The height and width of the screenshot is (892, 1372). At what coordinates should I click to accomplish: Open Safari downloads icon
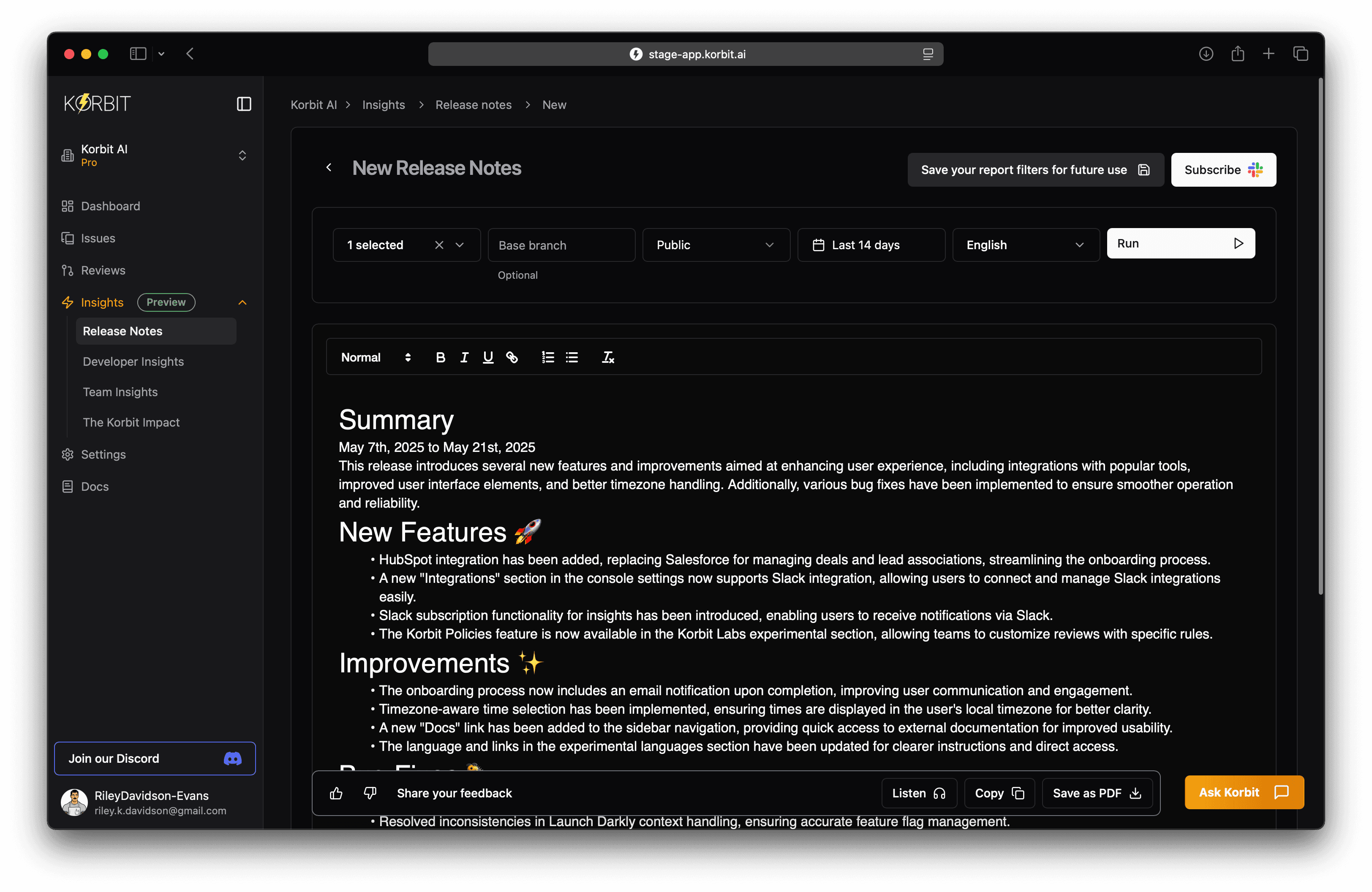coord(1206,54)
